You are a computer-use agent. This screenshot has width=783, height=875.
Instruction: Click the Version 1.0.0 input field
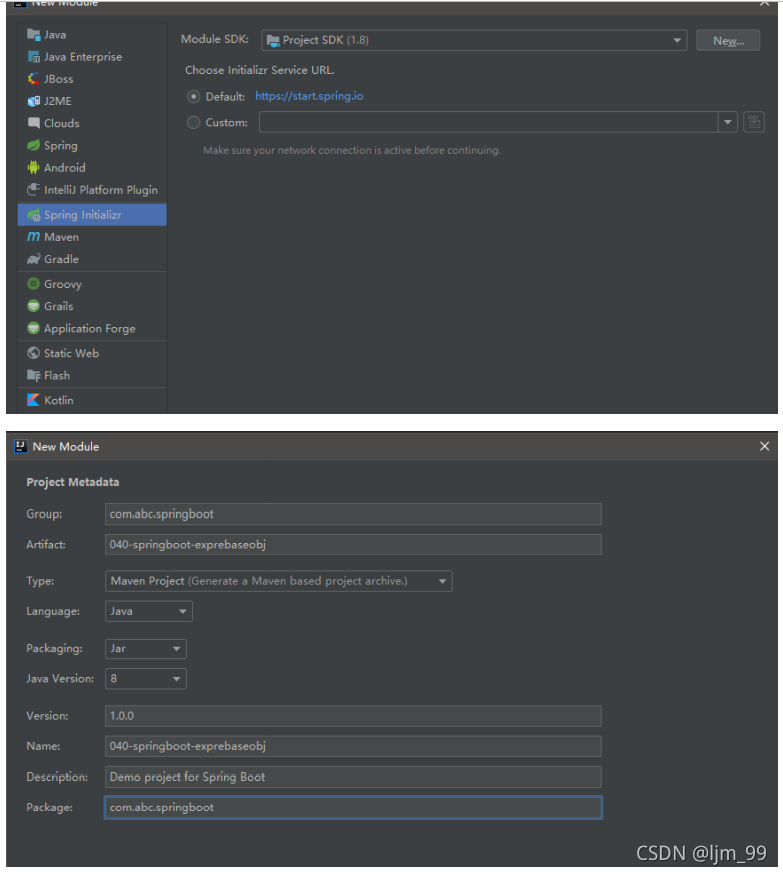(353, 716)
